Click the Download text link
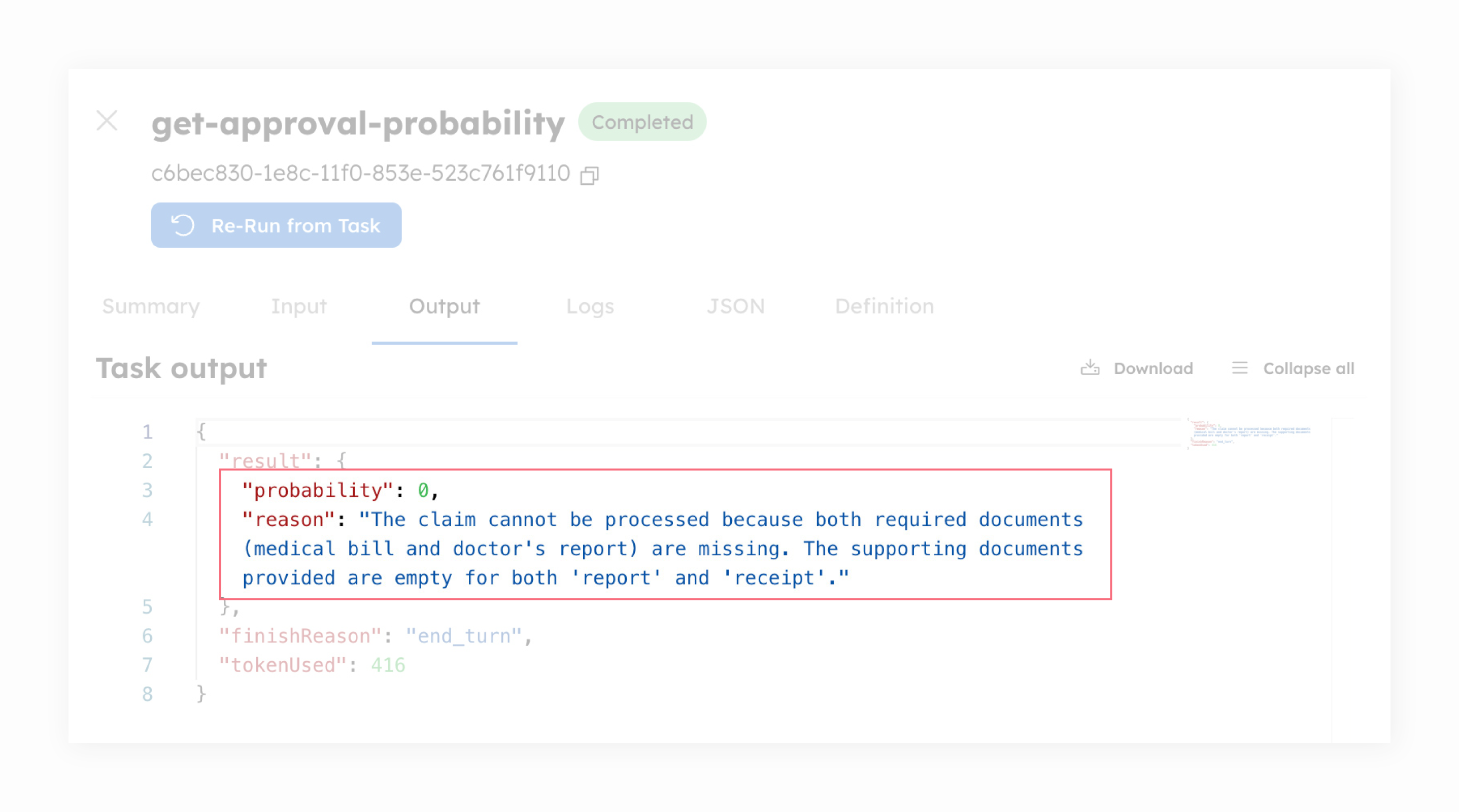 coord(1152,368)
